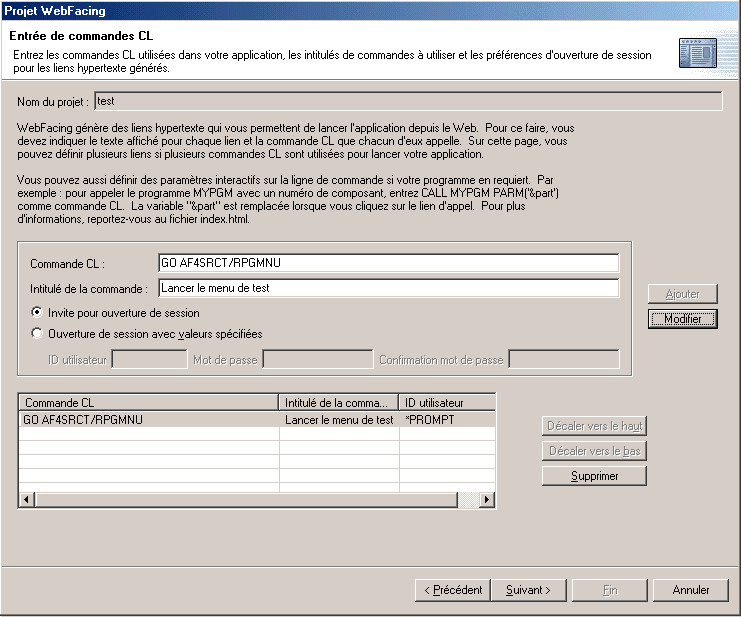This screenshot has height=617, width=741.
Task: Advance with the Suivant button
Action: tap(528, 590)
